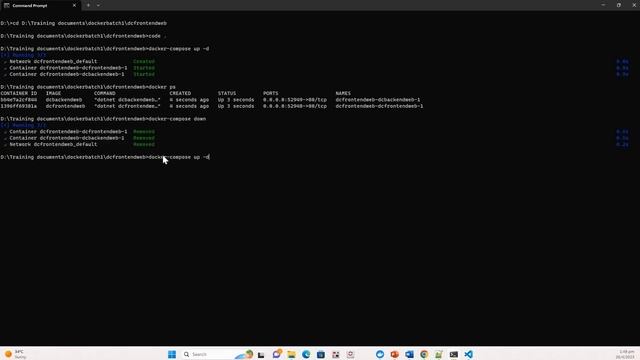Click the 'IMAGE' column header

point(53,93)
